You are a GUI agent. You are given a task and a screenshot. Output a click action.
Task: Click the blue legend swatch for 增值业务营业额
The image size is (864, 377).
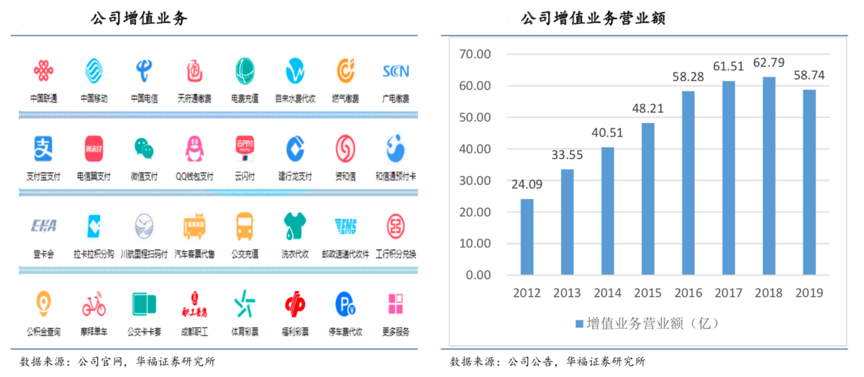pos(579,324)
